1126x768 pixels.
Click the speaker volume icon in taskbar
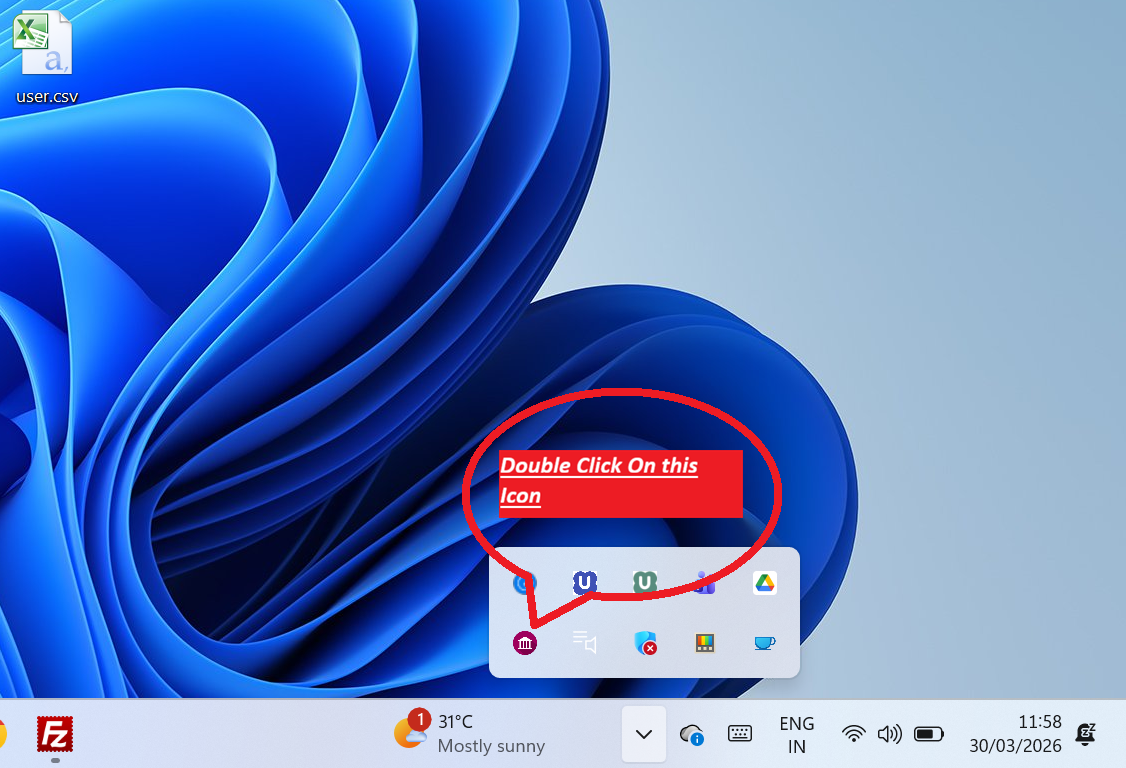(889, 734)
